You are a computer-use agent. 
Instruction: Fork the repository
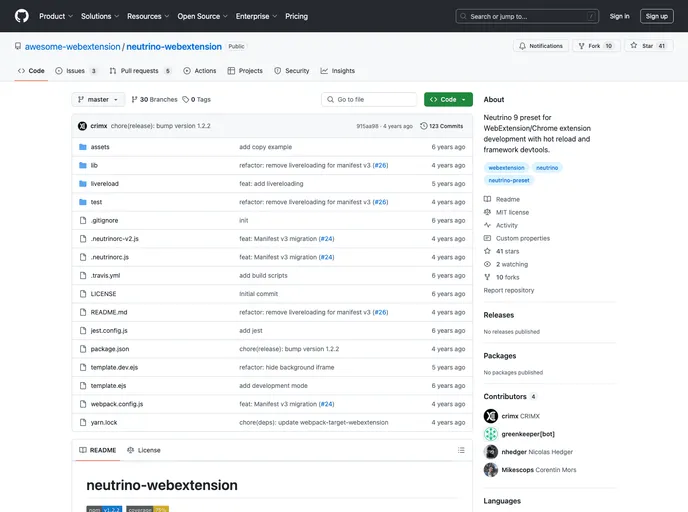[596, 46]
